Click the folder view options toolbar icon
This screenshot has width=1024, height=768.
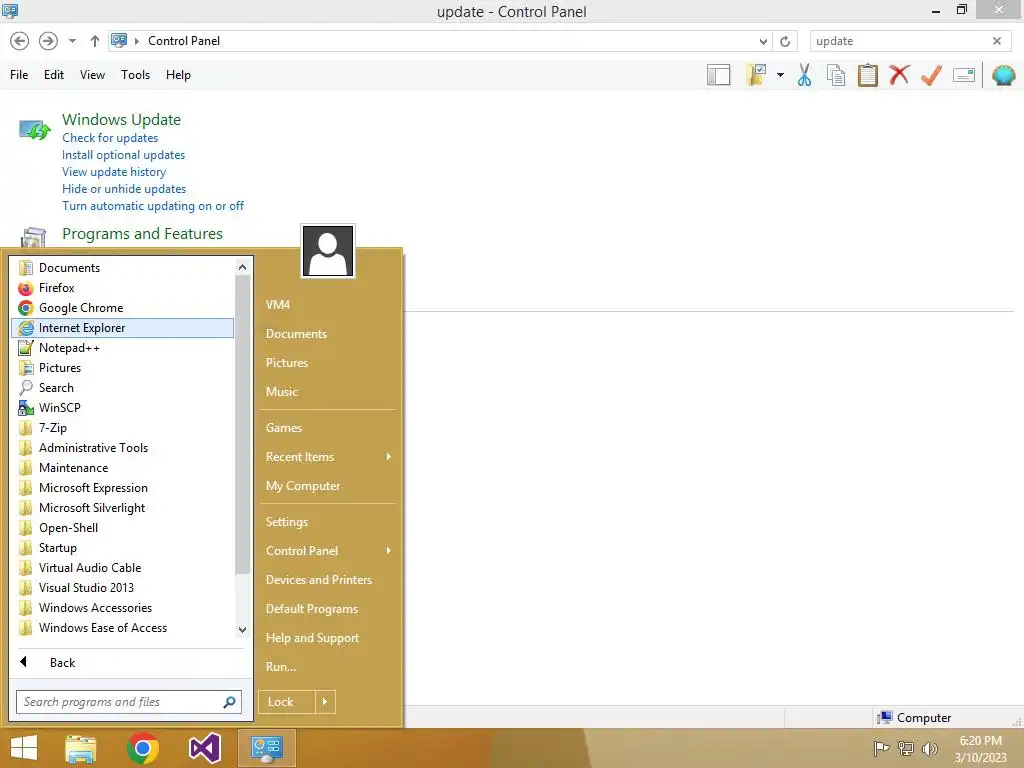point(756,74)
